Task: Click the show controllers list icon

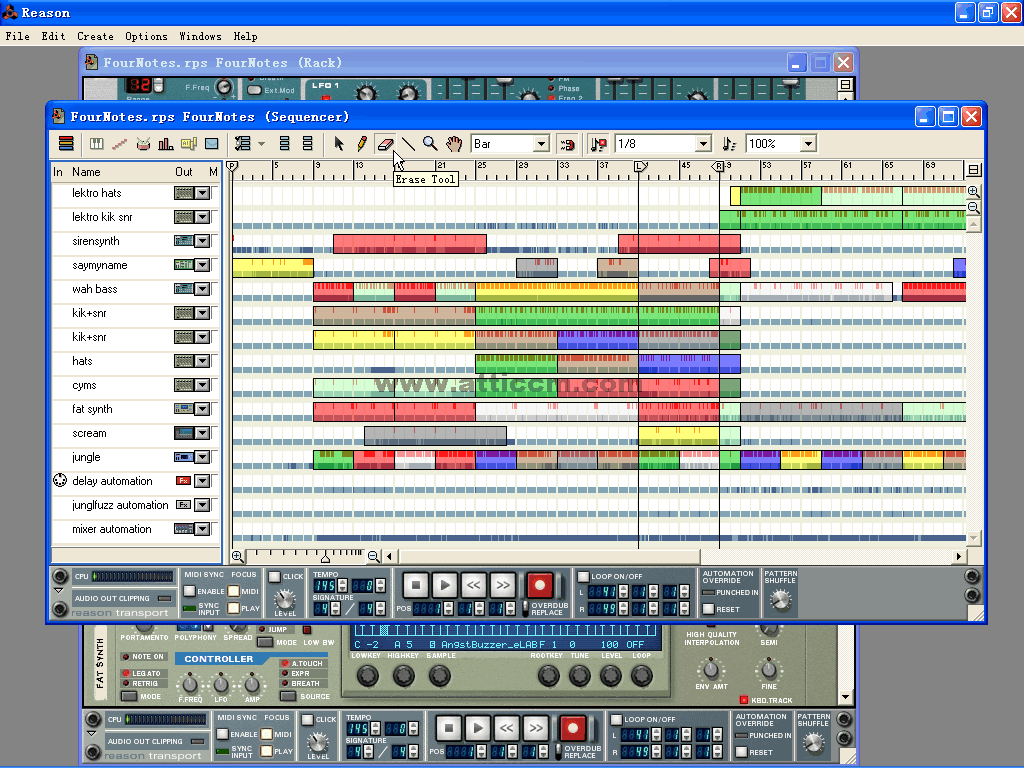Action: click(243, 144)
